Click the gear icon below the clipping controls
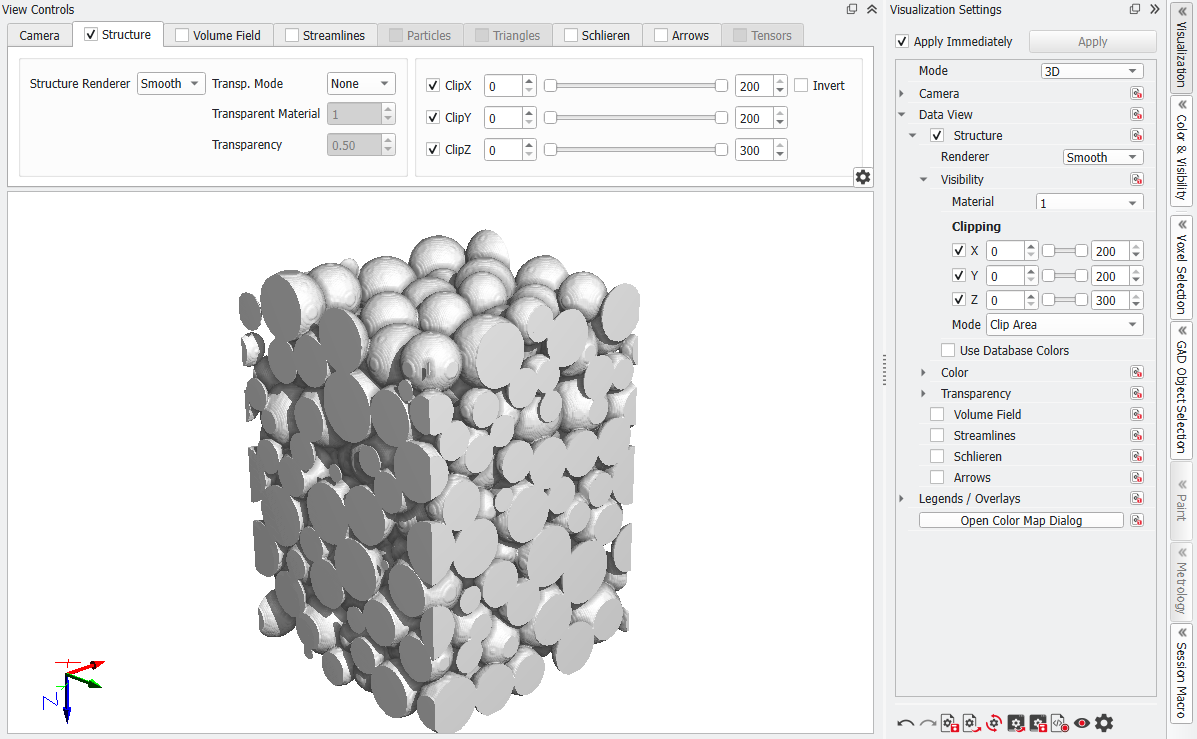Screen dimensions: 1197x739 pyautogui.click(x=863, y=177)
